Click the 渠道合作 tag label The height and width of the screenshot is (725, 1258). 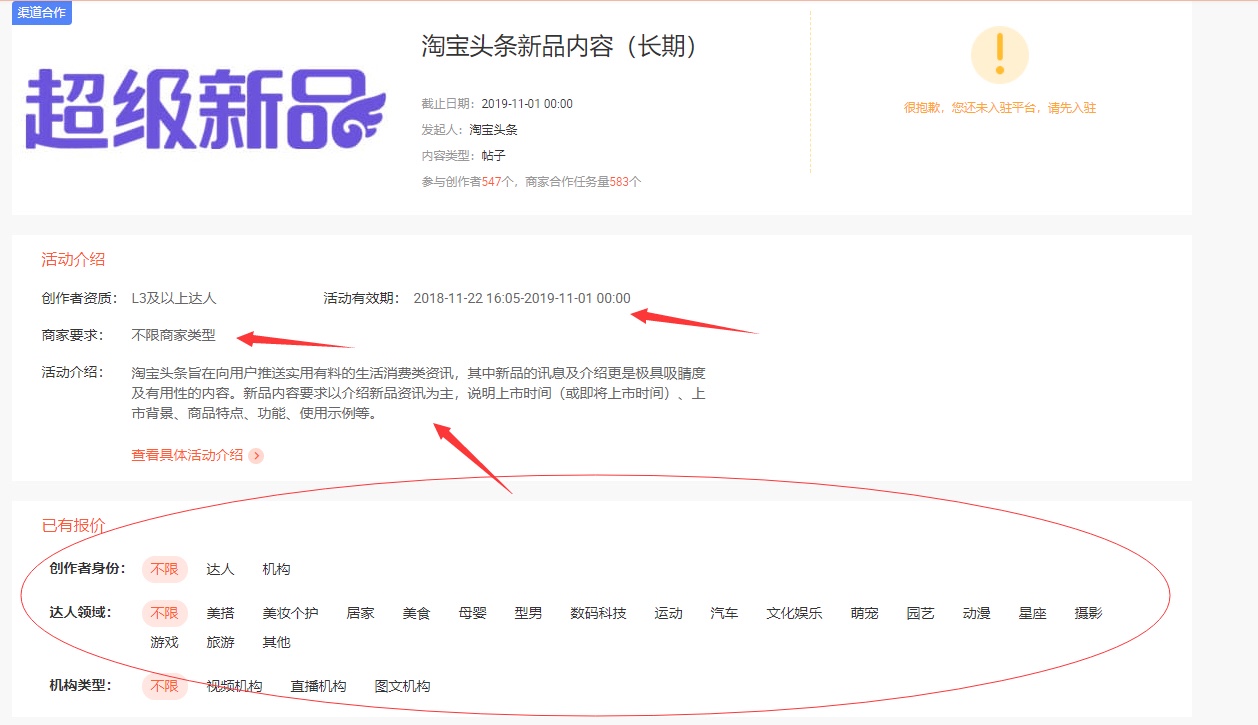[42, 13]
